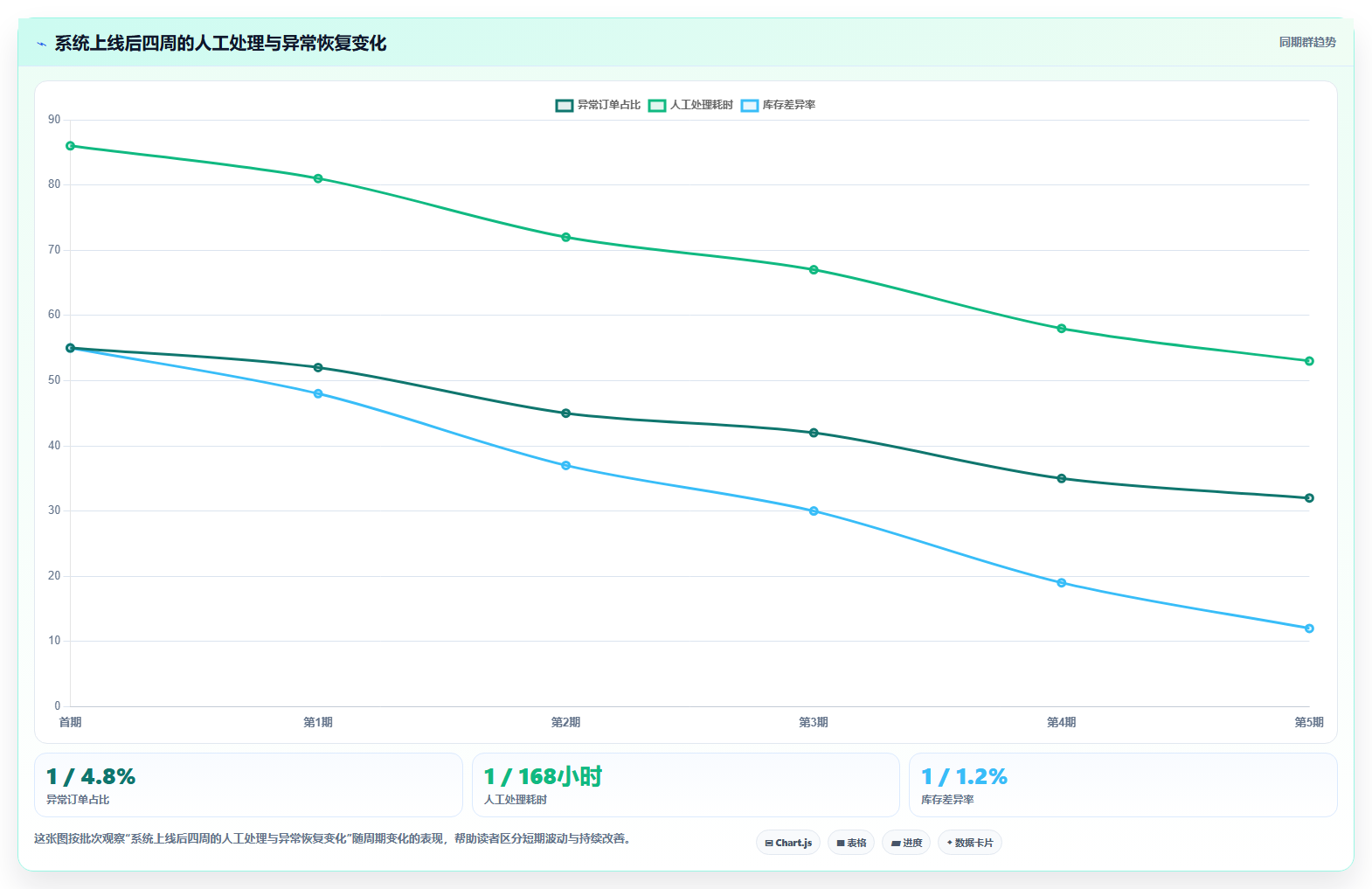Open the 1 / 168小时 人工处理耗时 card
The height and width of the screenshot is (889, 1372).
tap(686, 785)
